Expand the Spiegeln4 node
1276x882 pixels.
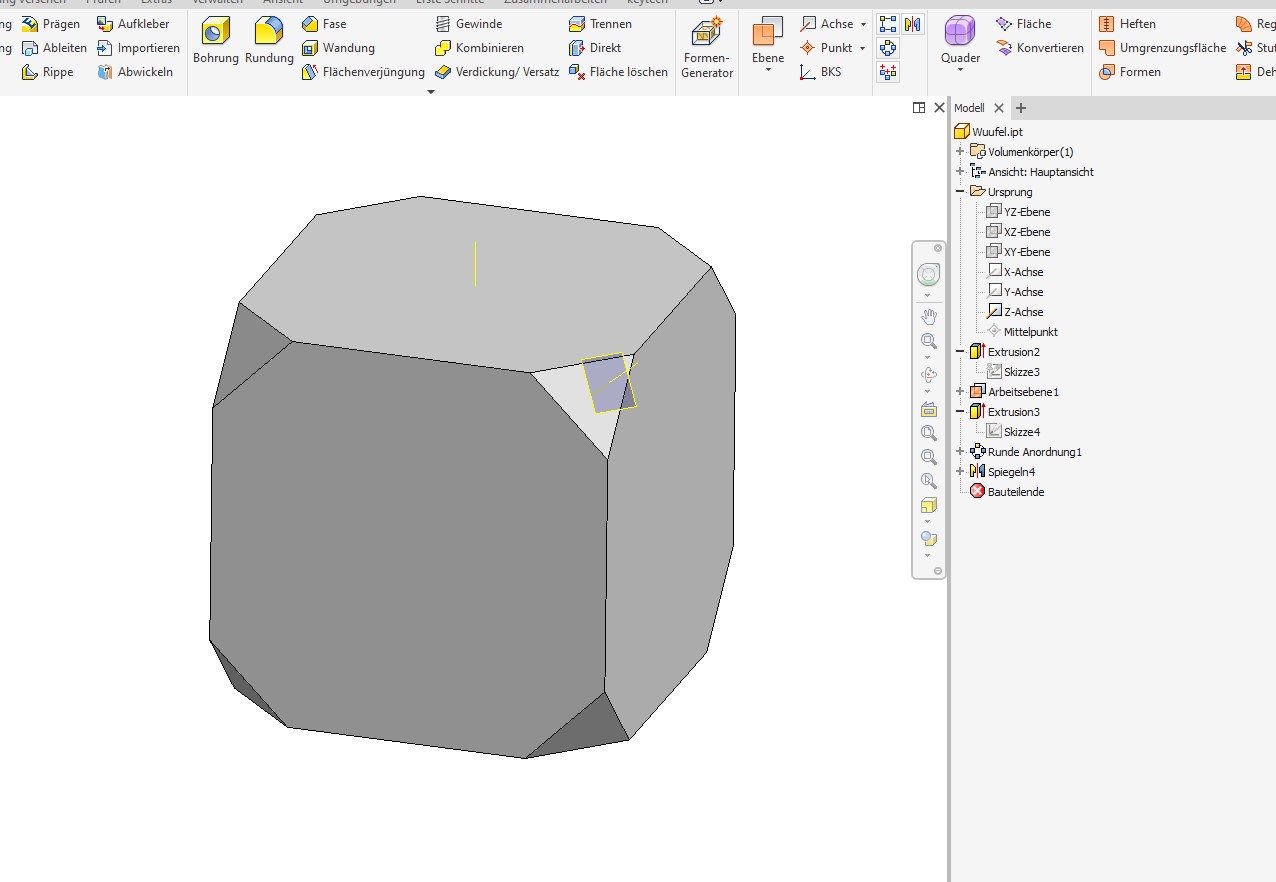[960, 472]
